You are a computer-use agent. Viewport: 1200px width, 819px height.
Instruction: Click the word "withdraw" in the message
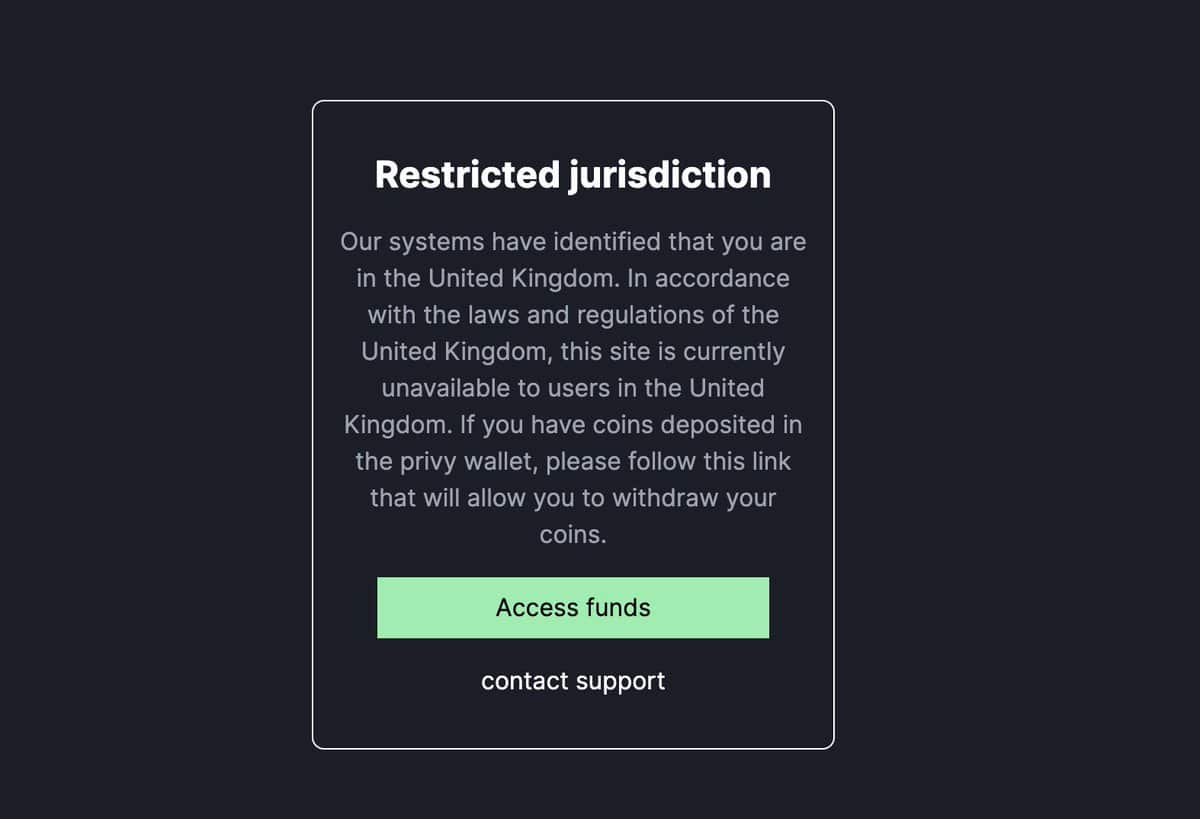point(664,498)
